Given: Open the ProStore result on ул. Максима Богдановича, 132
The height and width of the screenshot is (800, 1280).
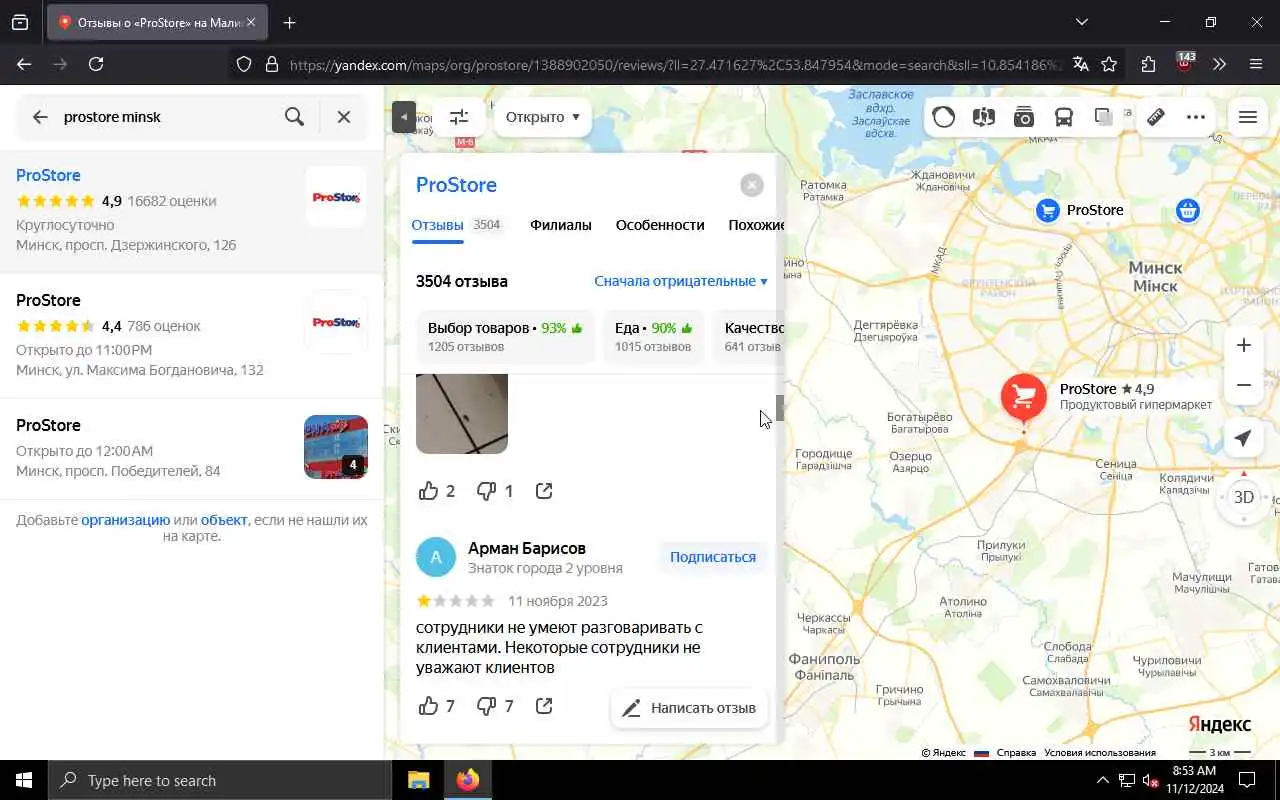Looking at the screenshot, I should [192, 335].
